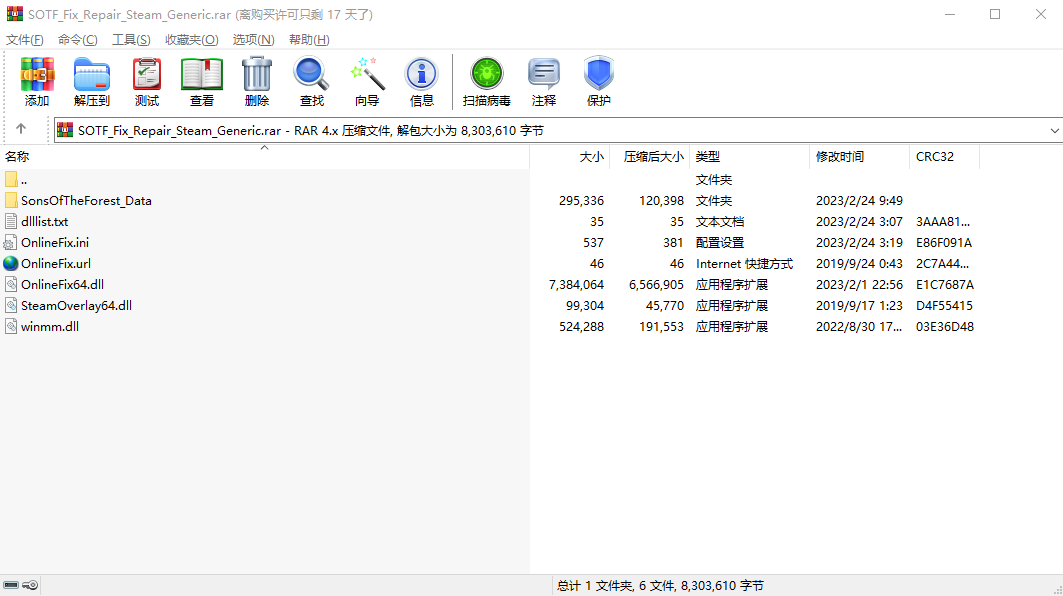Click the Delete (删除) trash icon
The image size is (1063, 596).
pyautogui.click(x=256, y=75)
